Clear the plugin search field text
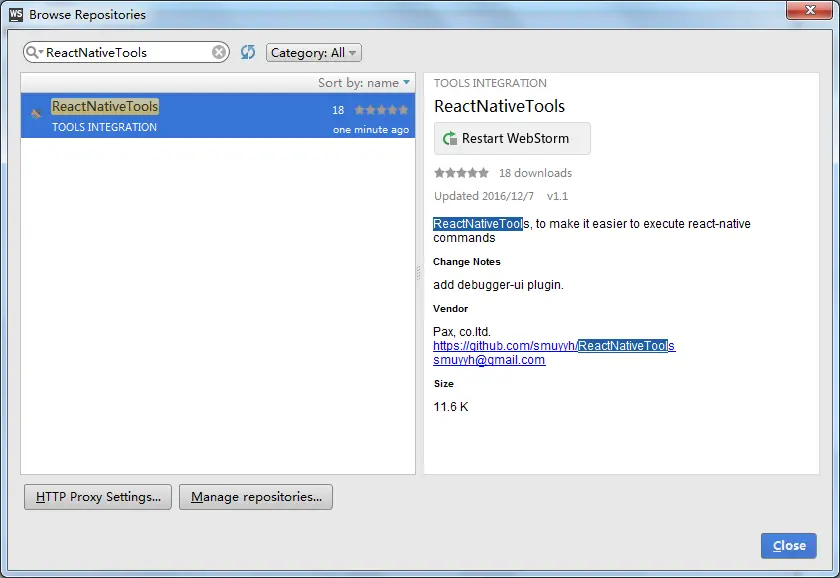Screen dimensions: 840x578 click(x=219, y=52)
